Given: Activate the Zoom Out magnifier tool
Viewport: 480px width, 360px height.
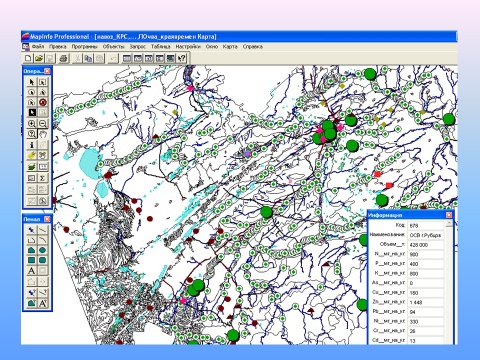Looking at the screenshot, I should tap(43, 123).
